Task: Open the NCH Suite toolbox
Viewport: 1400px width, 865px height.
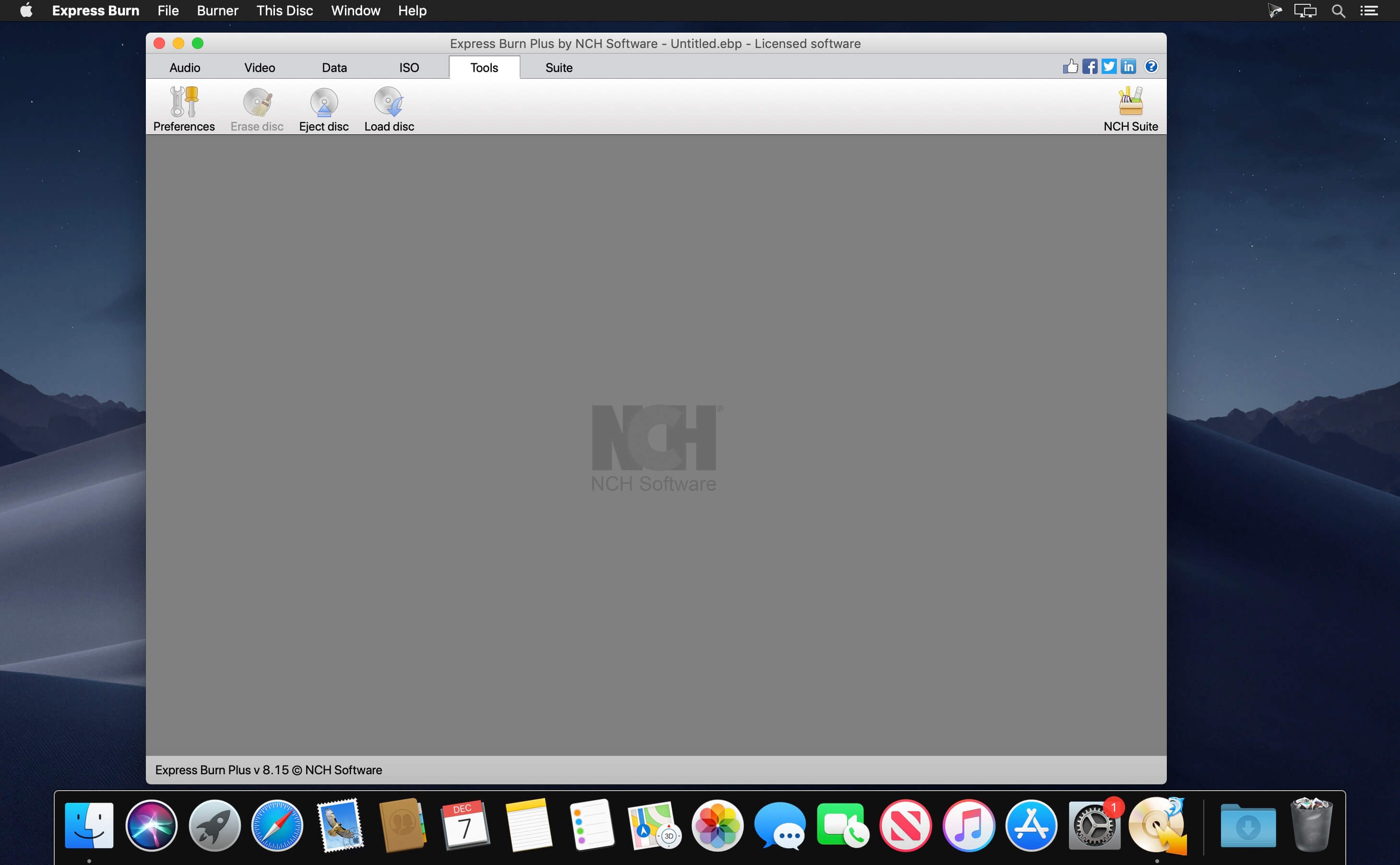Action: [1130, 109]
